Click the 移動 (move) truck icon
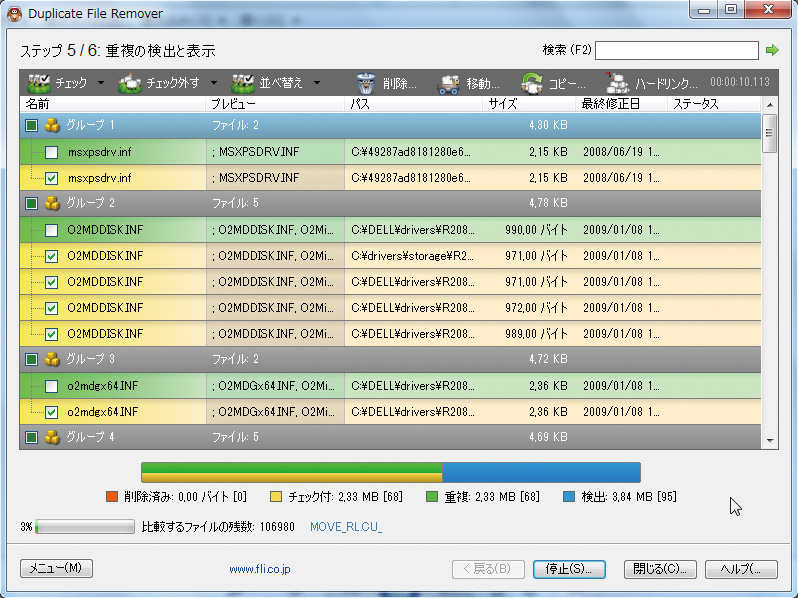 point(448,84)
